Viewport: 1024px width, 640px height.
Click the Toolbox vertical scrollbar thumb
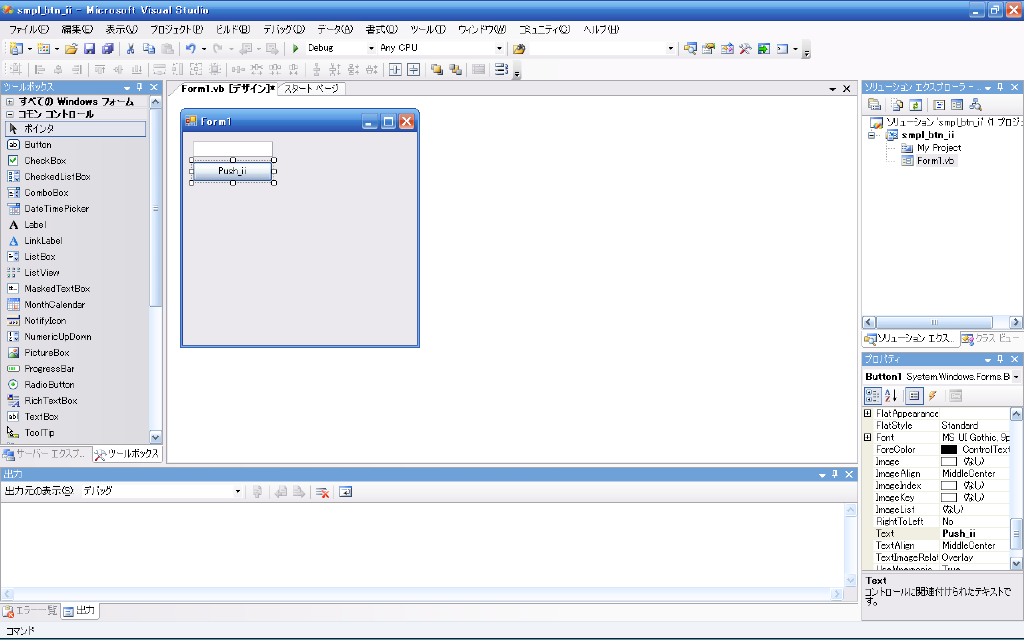[x=155, y=209]
